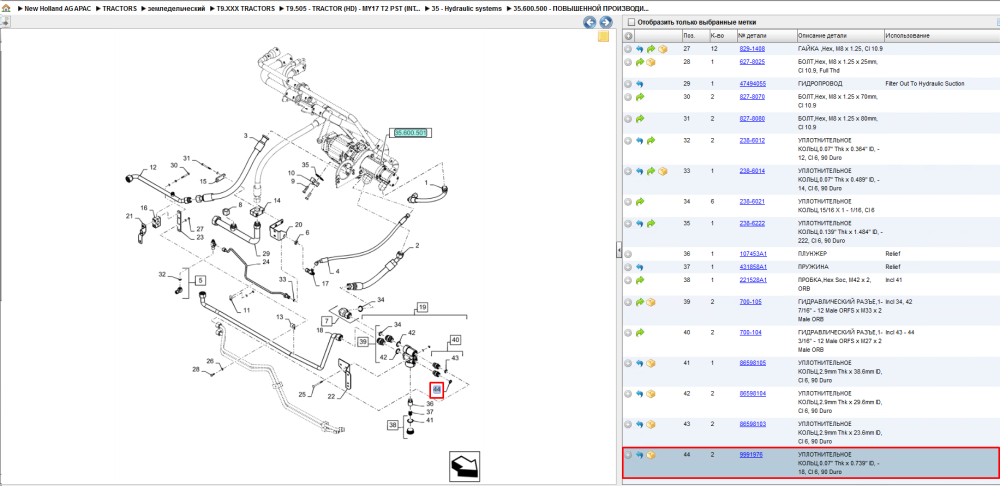
Task: Open part number link 9991976
Action: click(751, 455)
